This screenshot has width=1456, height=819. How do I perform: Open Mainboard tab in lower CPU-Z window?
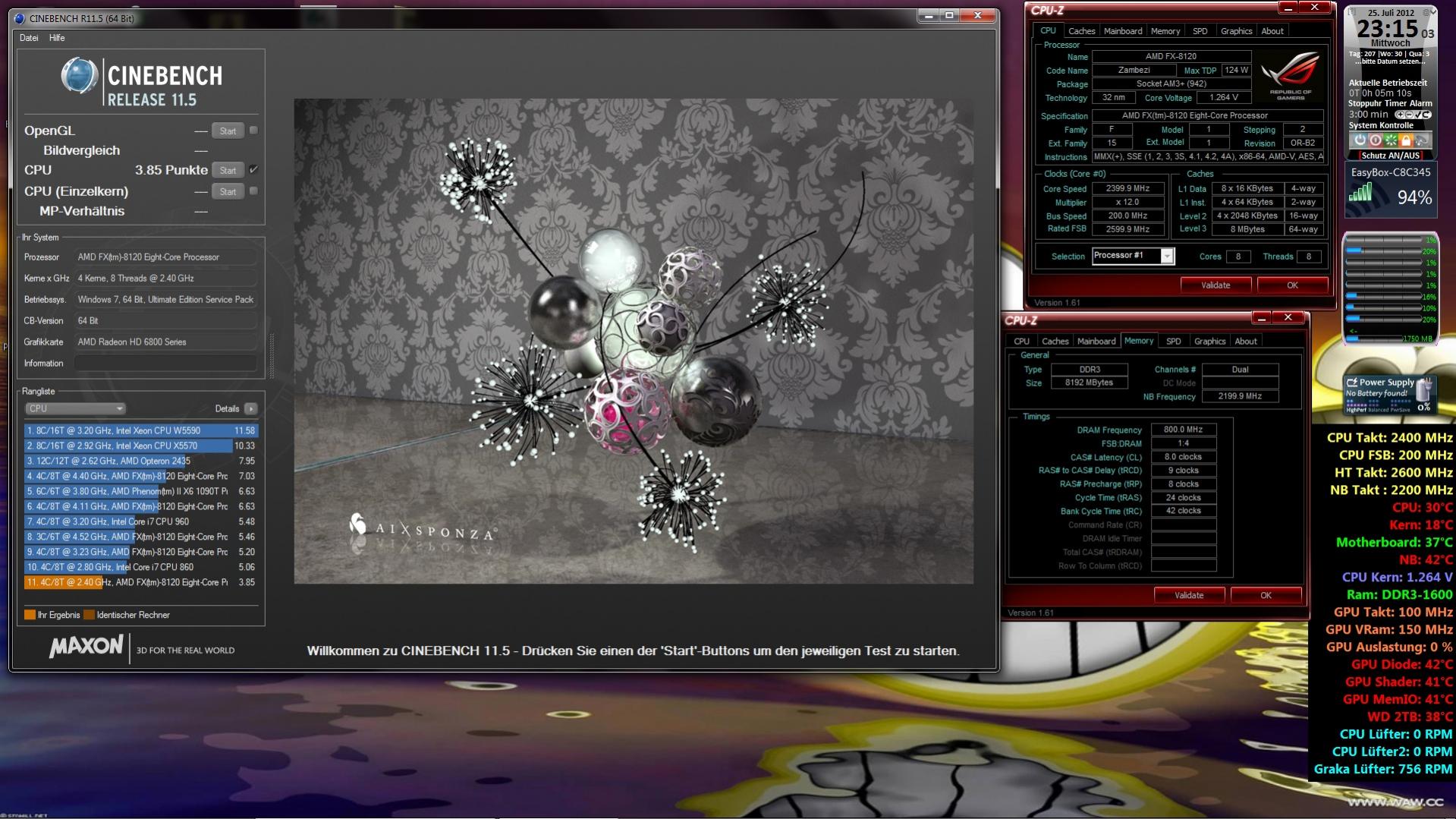tap(1096, 342)
